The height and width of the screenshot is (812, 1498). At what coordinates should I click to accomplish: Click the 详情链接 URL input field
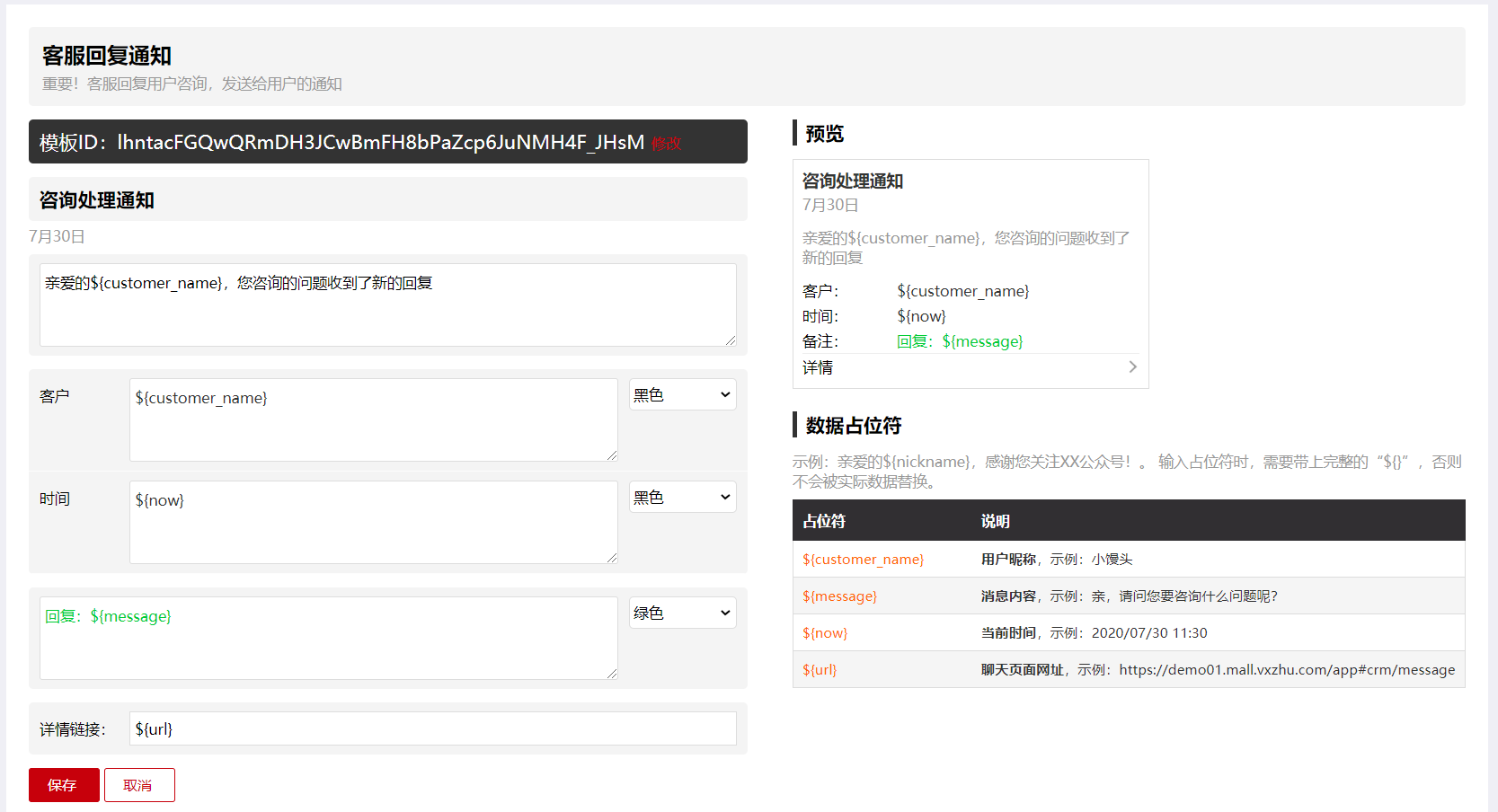[432, 728]
